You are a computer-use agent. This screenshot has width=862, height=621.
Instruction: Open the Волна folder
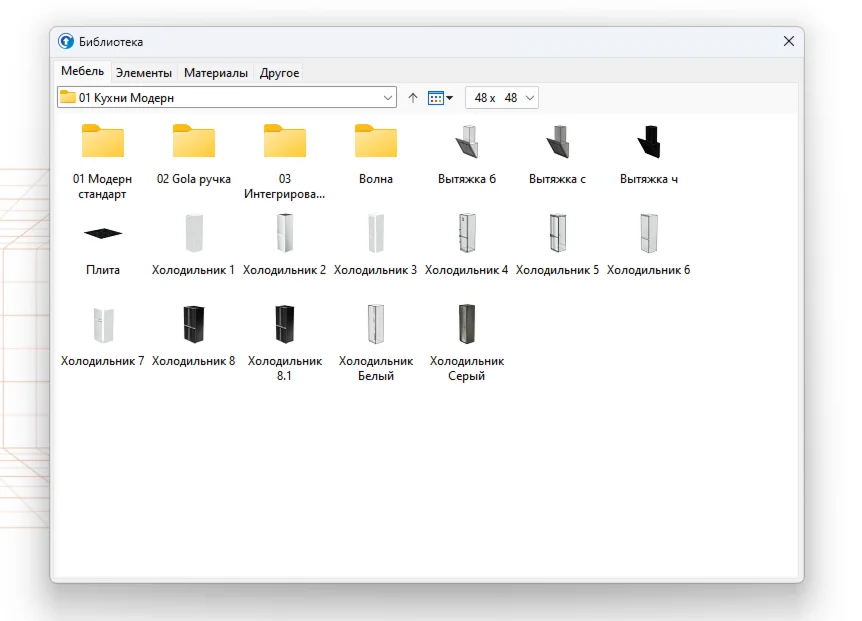(376, 144)
